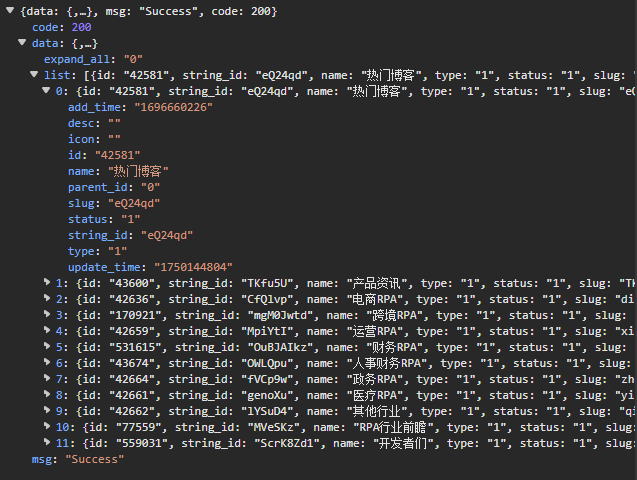
Task: Expand list item 2 电商RPA
Action: tap(47, 298)
